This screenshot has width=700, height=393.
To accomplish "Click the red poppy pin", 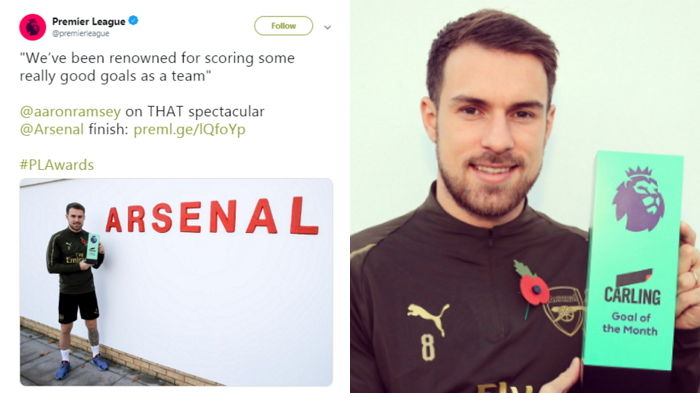I will point(532,288).
